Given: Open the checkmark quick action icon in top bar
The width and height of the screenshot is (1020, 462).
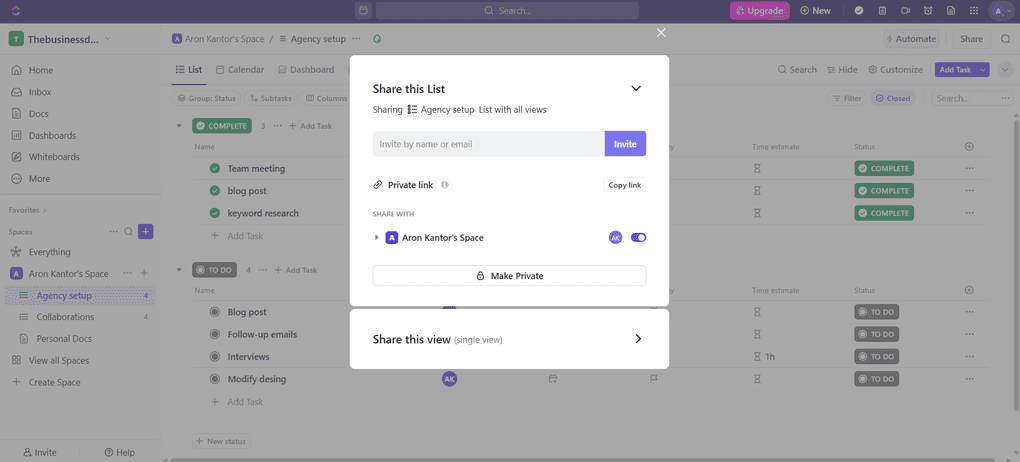Looking at the screenshot, I should 859,10.
